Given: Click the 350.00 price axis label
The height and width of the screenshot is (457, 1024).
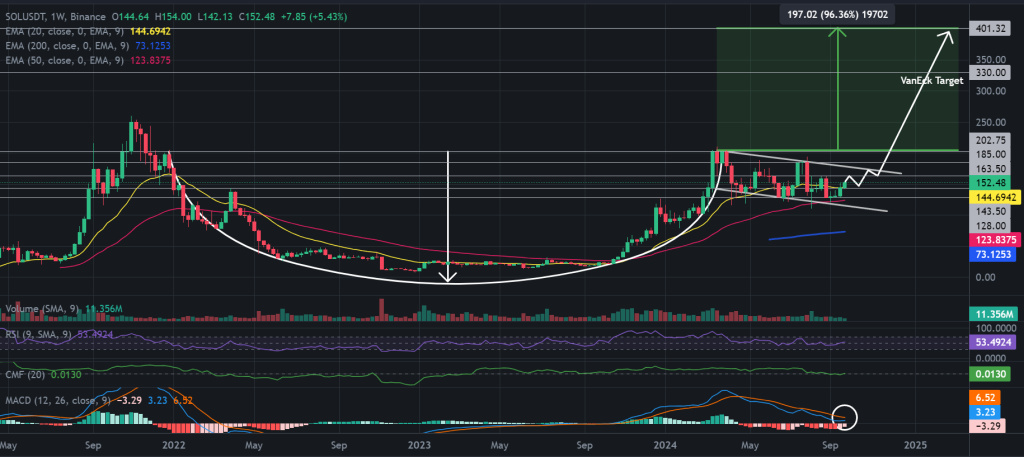Looking at the screenshot, I should pyautogui.click(x=993, y=59).
